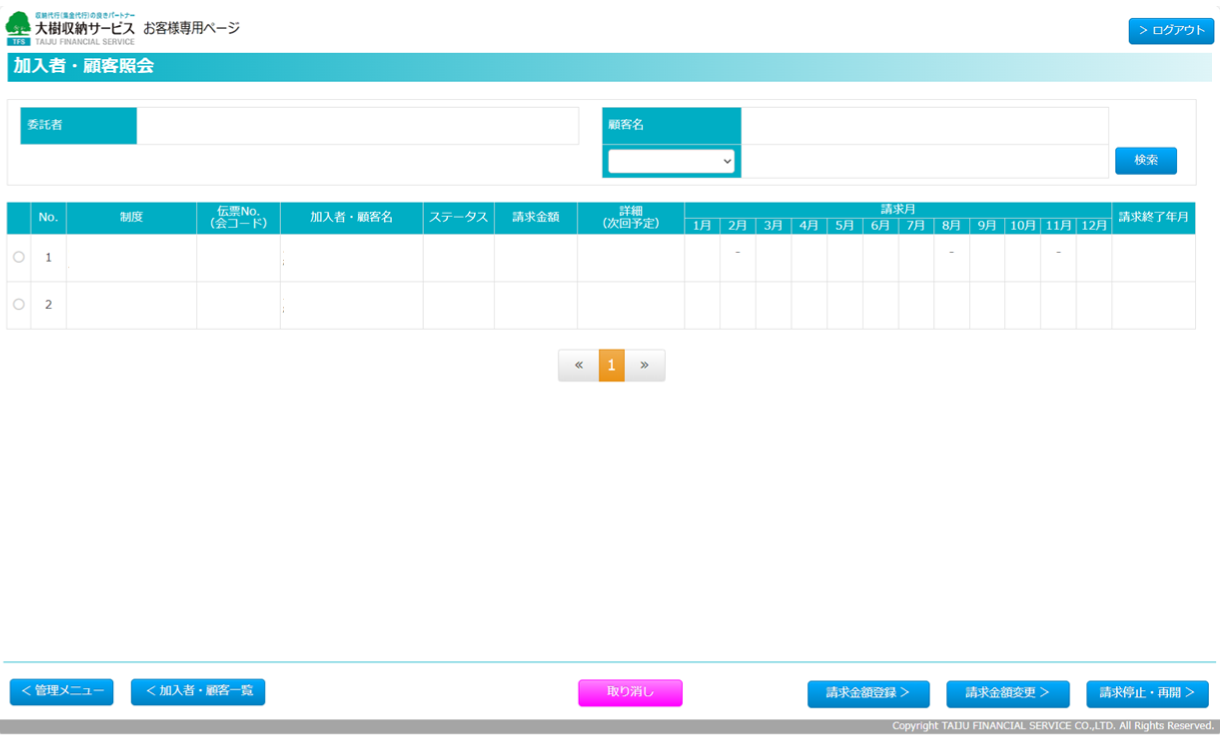Click the 委託者 input field

[x=357, y=126]
